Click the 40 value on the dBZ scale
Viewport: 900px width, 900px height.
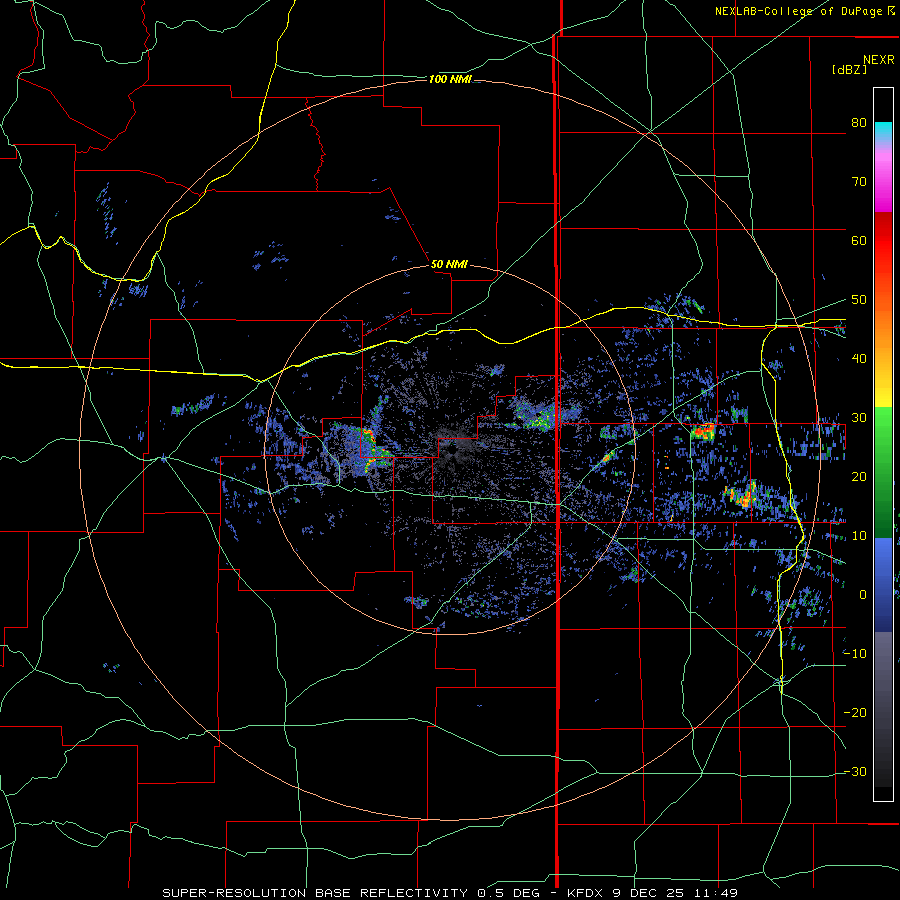coord(859,359)
